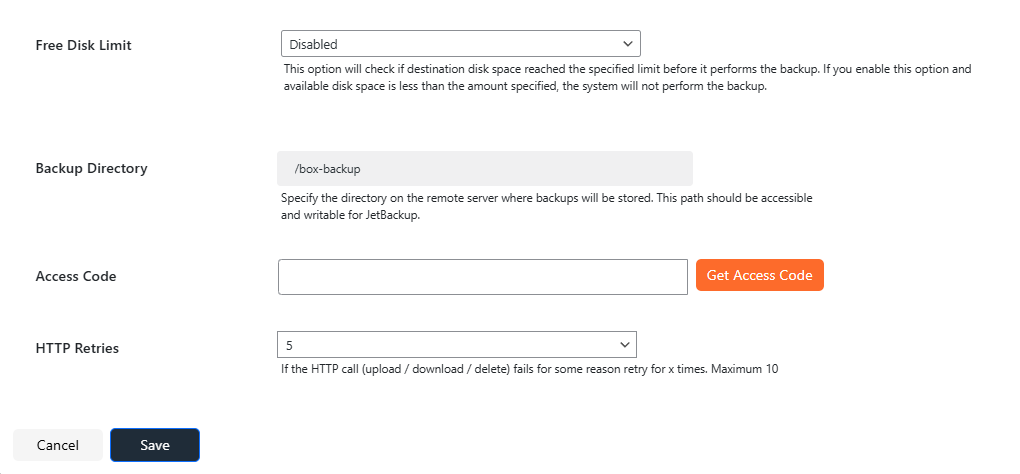This screenshot has height=474, width=1020.
Task: Click the Free Disk Limit label
Action: [x=84, y=45]
